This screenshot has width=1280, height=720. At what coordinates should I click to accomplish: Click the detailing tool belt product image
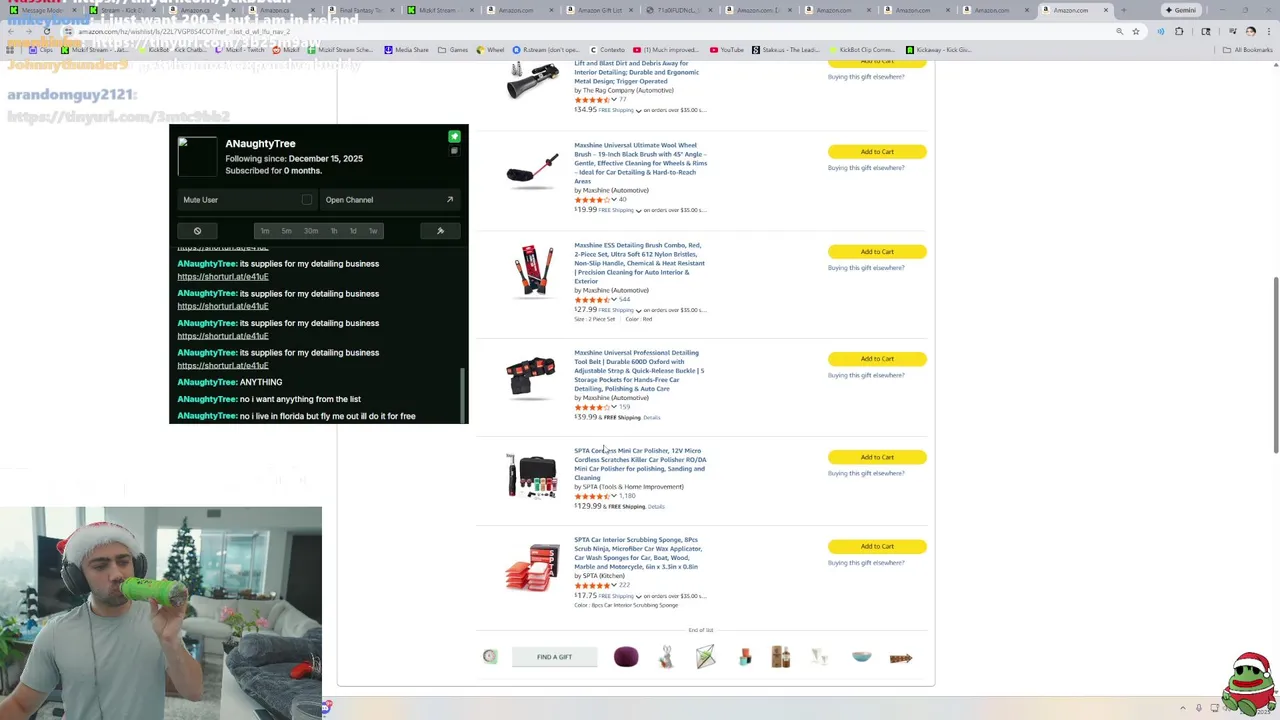click(531, 378)
